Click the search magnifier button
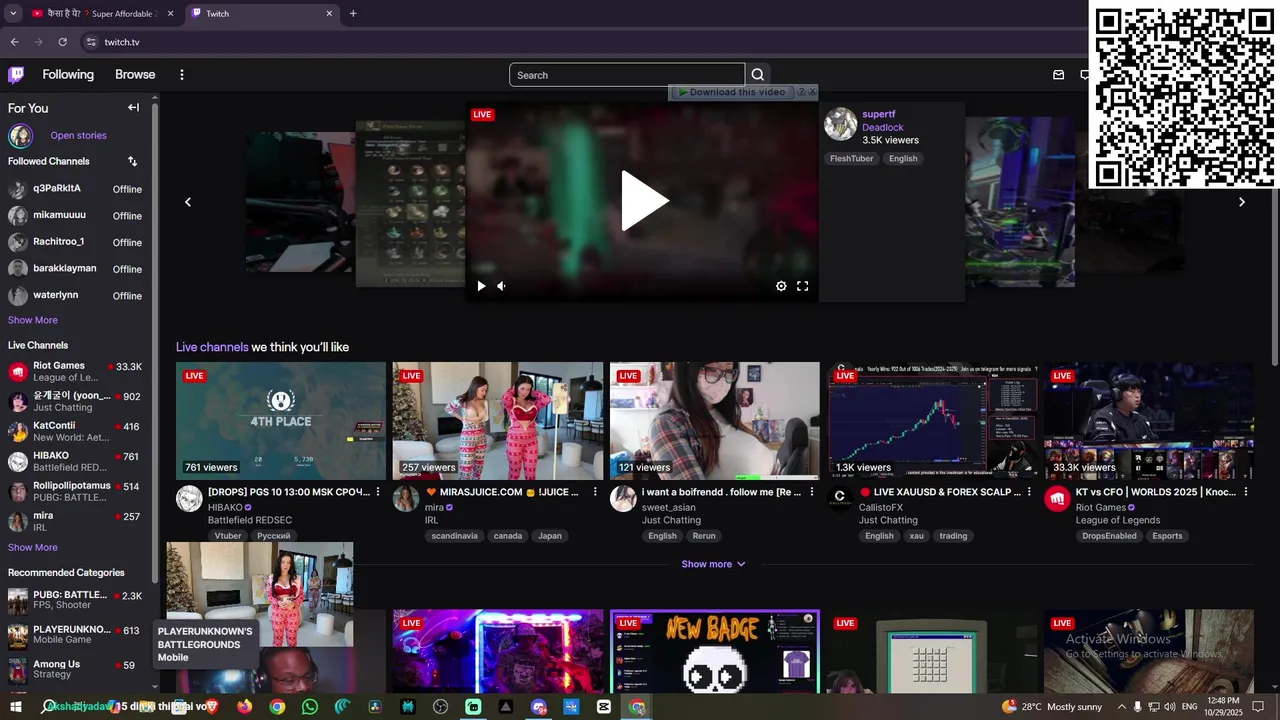1280x720 pixels. [758, 75]
